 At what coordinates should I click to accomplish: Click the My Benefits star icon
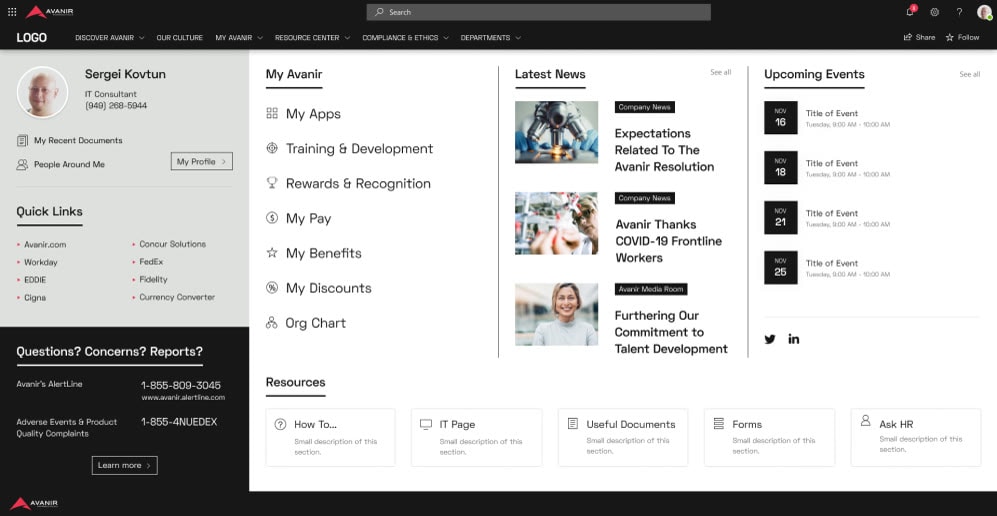coord(272,253)
